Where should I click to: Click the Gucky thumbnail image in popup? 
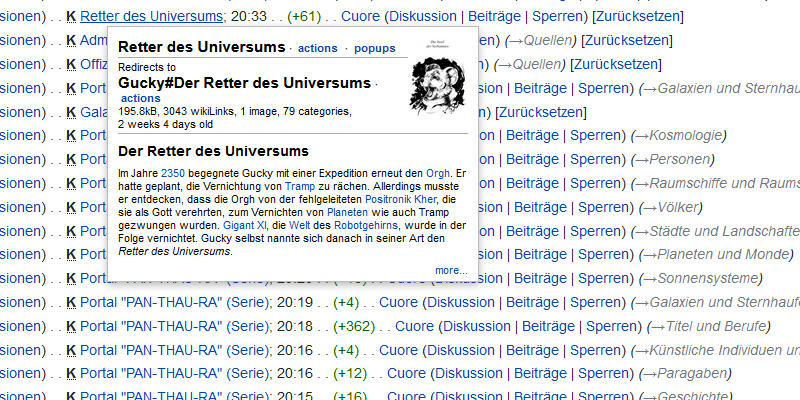pyautogui.click(x=438, y=77)
